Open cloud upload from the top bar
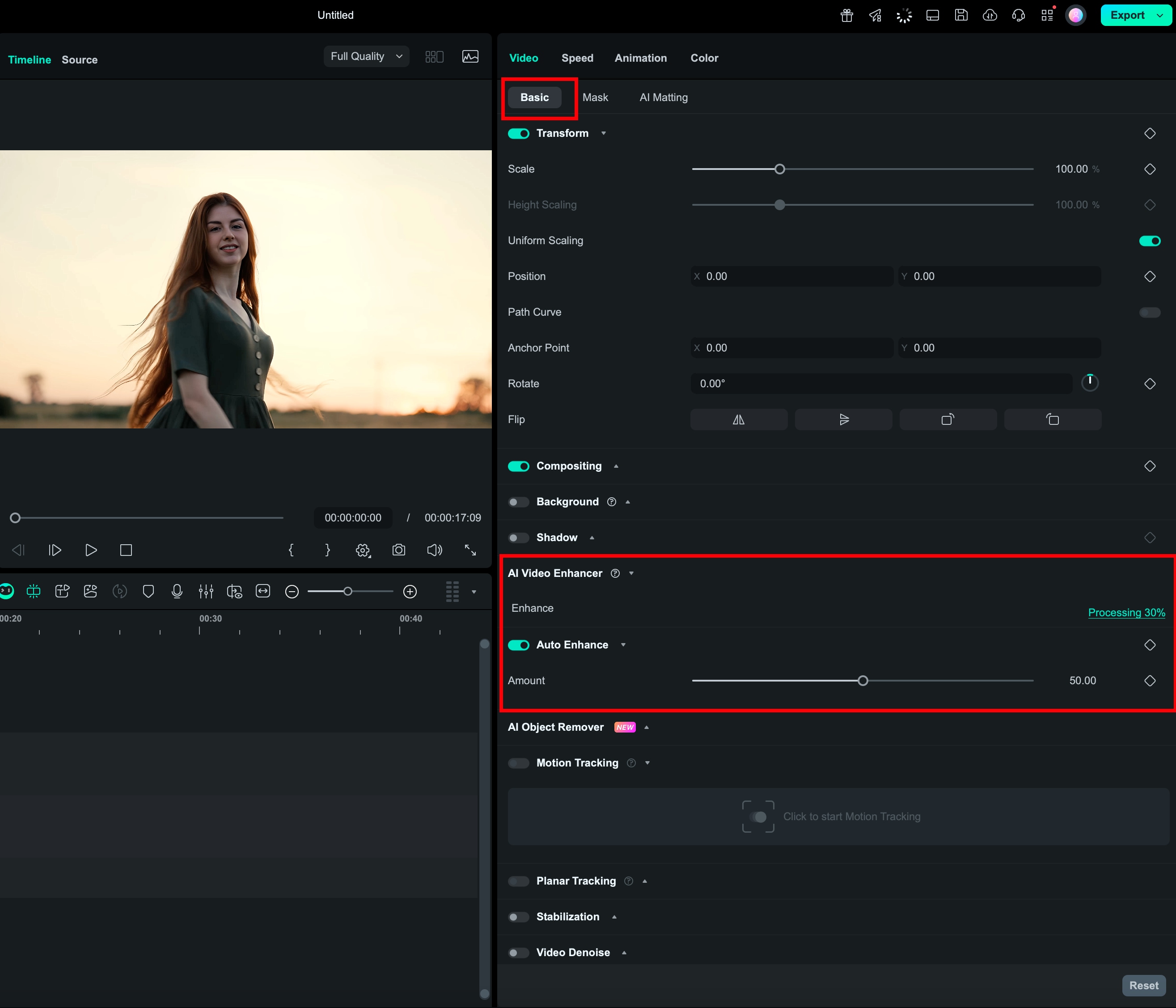Screen dimensions: 1176x1008 point(990,15)
